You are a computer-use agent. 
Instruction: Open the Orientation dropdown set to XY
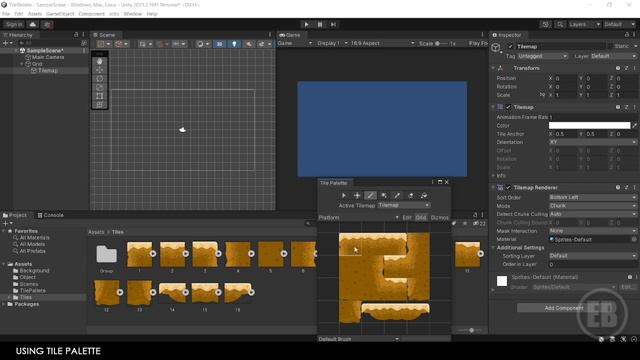click(x=593, y=142)
